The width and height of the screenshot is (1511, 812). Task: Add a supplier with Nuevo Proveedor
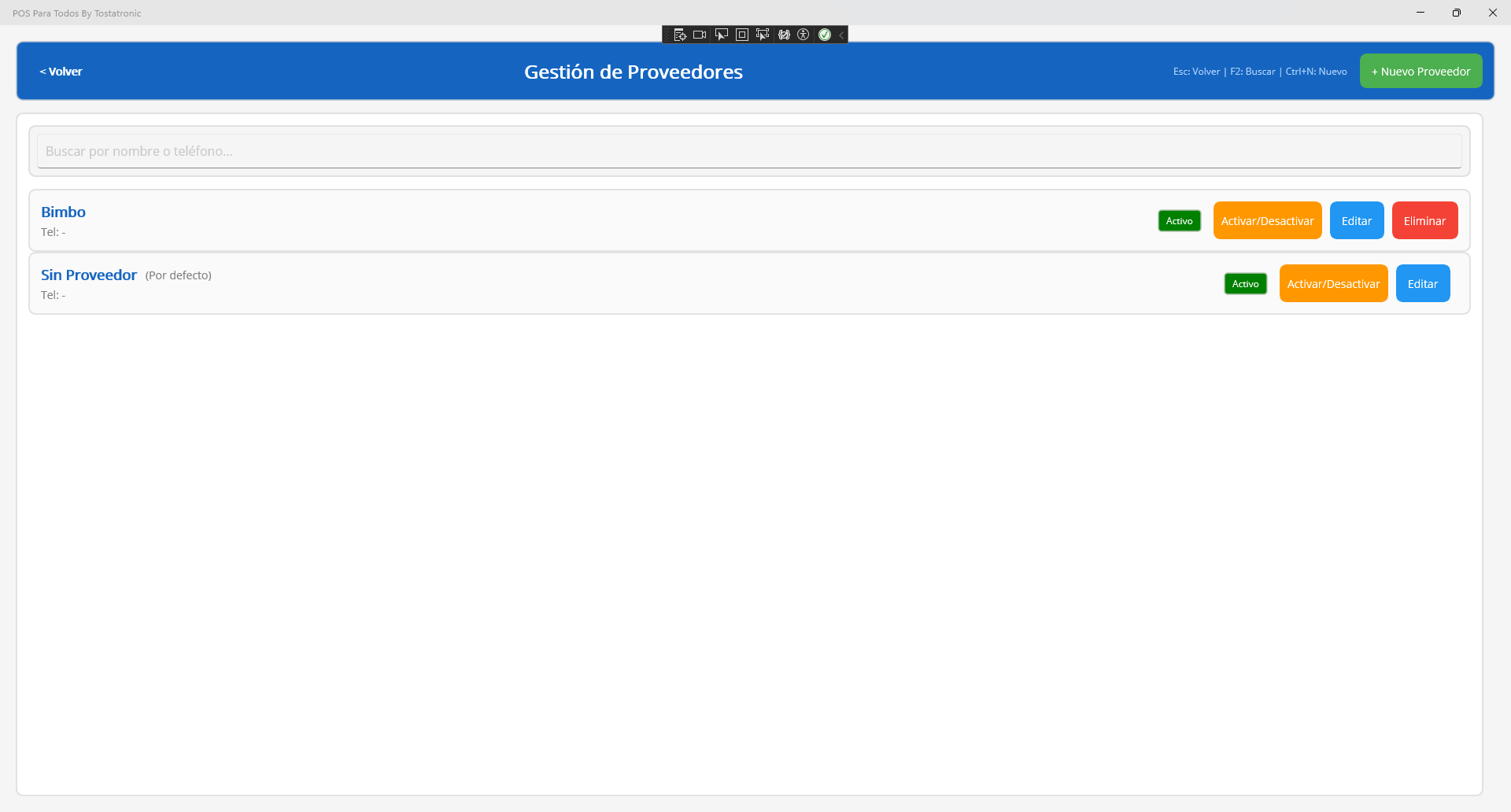click(1420, 72)
